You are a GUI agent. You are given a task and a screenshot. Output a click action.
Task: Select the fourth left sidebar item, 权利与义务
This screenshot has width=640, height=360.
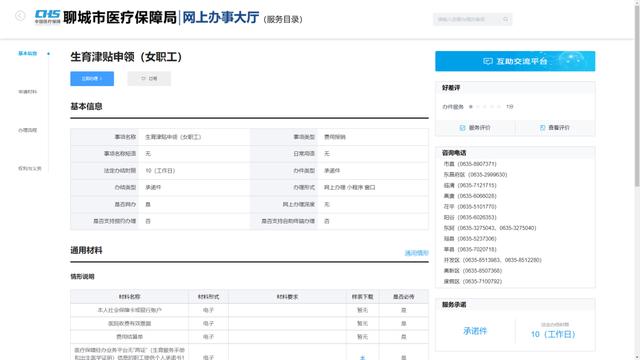pyautogui.click(x=29, y=168)
